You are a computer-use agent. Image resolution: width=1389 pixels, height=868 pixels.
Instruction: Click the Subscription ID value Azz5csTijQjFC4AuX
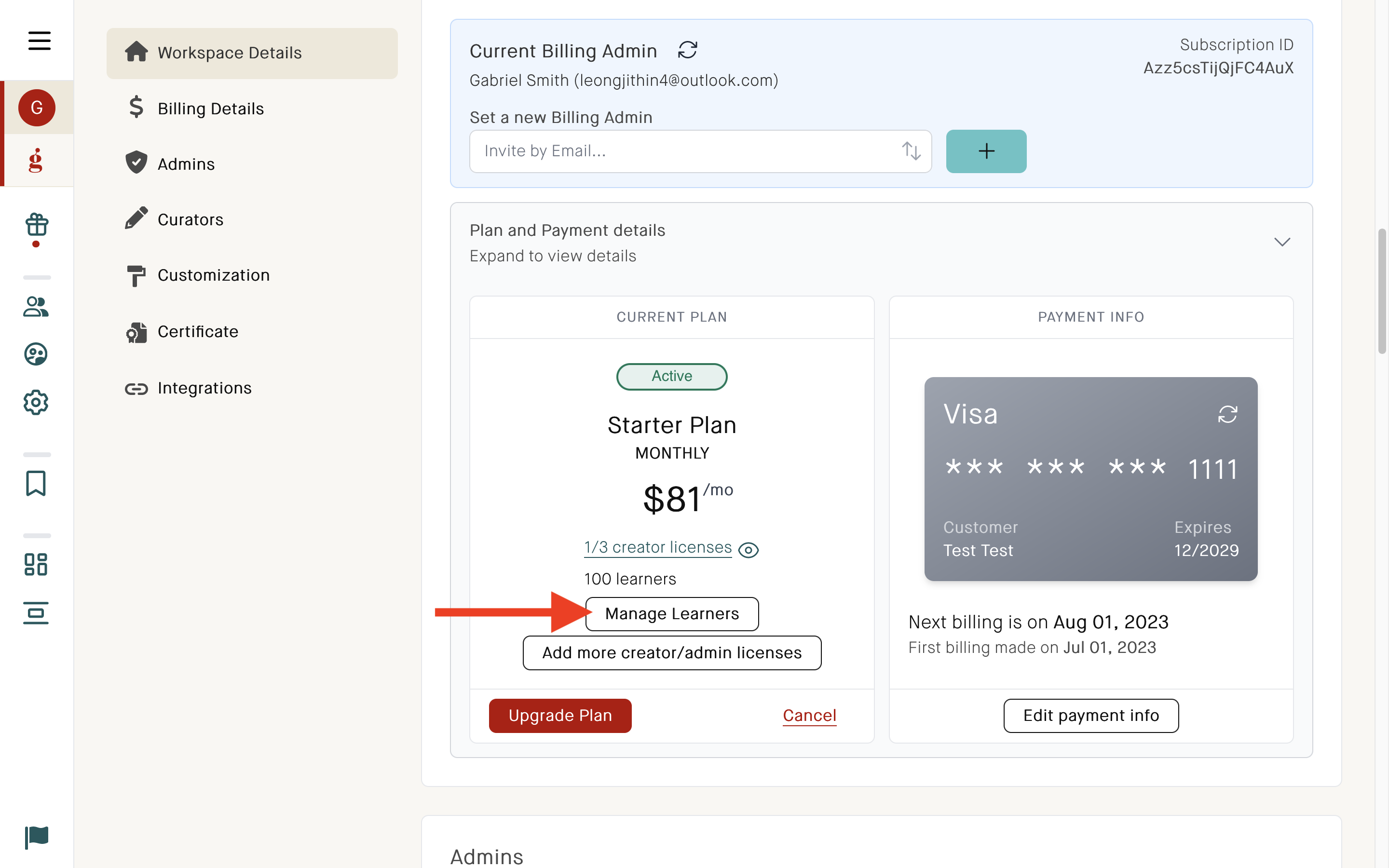[1218, 68]
